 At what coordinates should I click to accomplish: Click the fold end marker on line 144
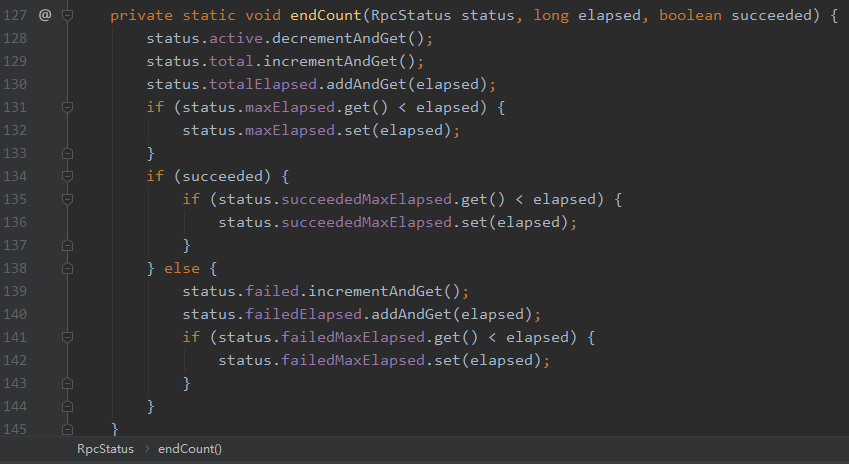tap(67, 406)
